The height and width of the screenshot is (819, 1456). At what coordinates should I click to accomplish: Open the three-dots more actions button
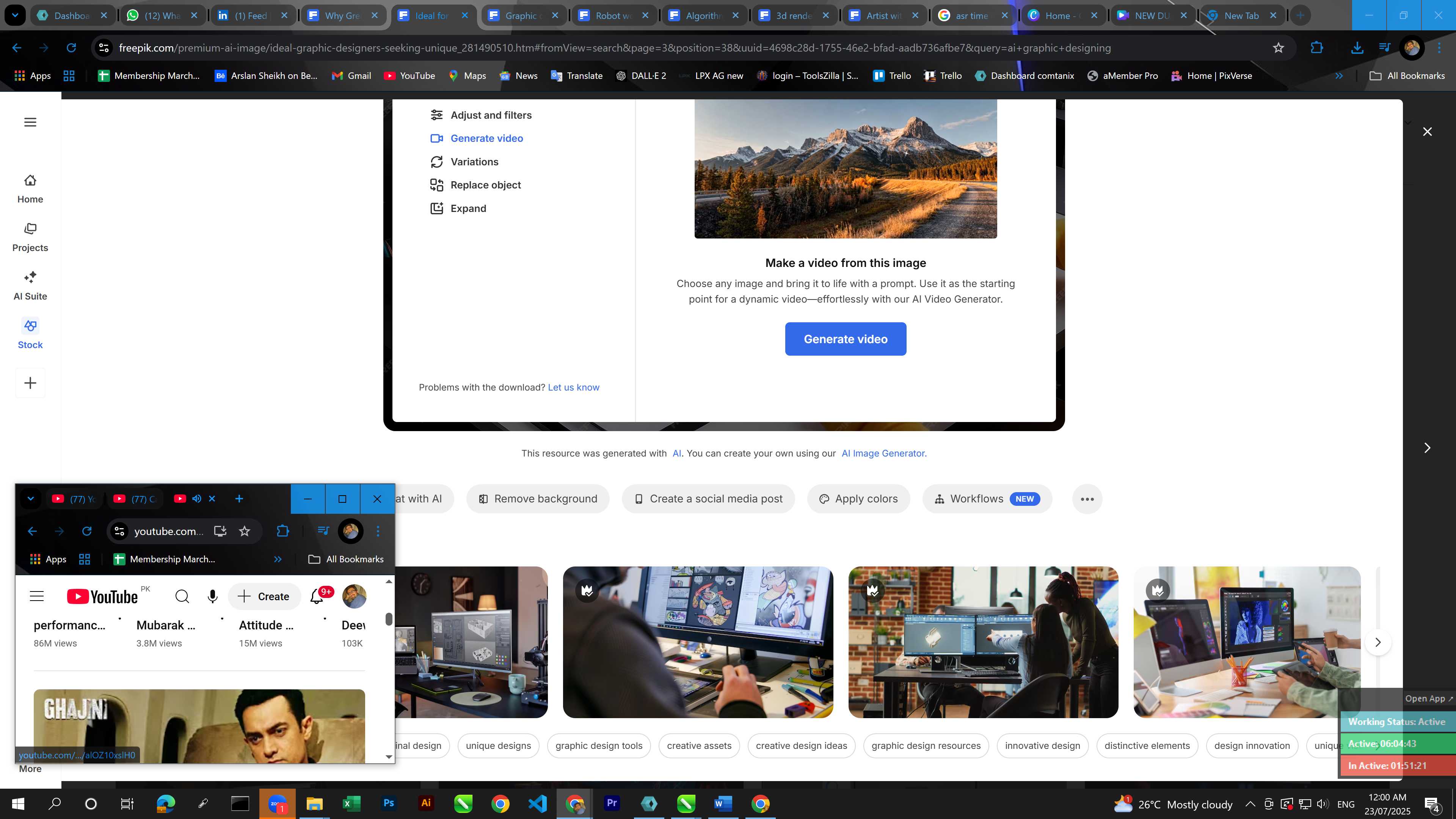pyautogui.click(x=1087, y=499)
